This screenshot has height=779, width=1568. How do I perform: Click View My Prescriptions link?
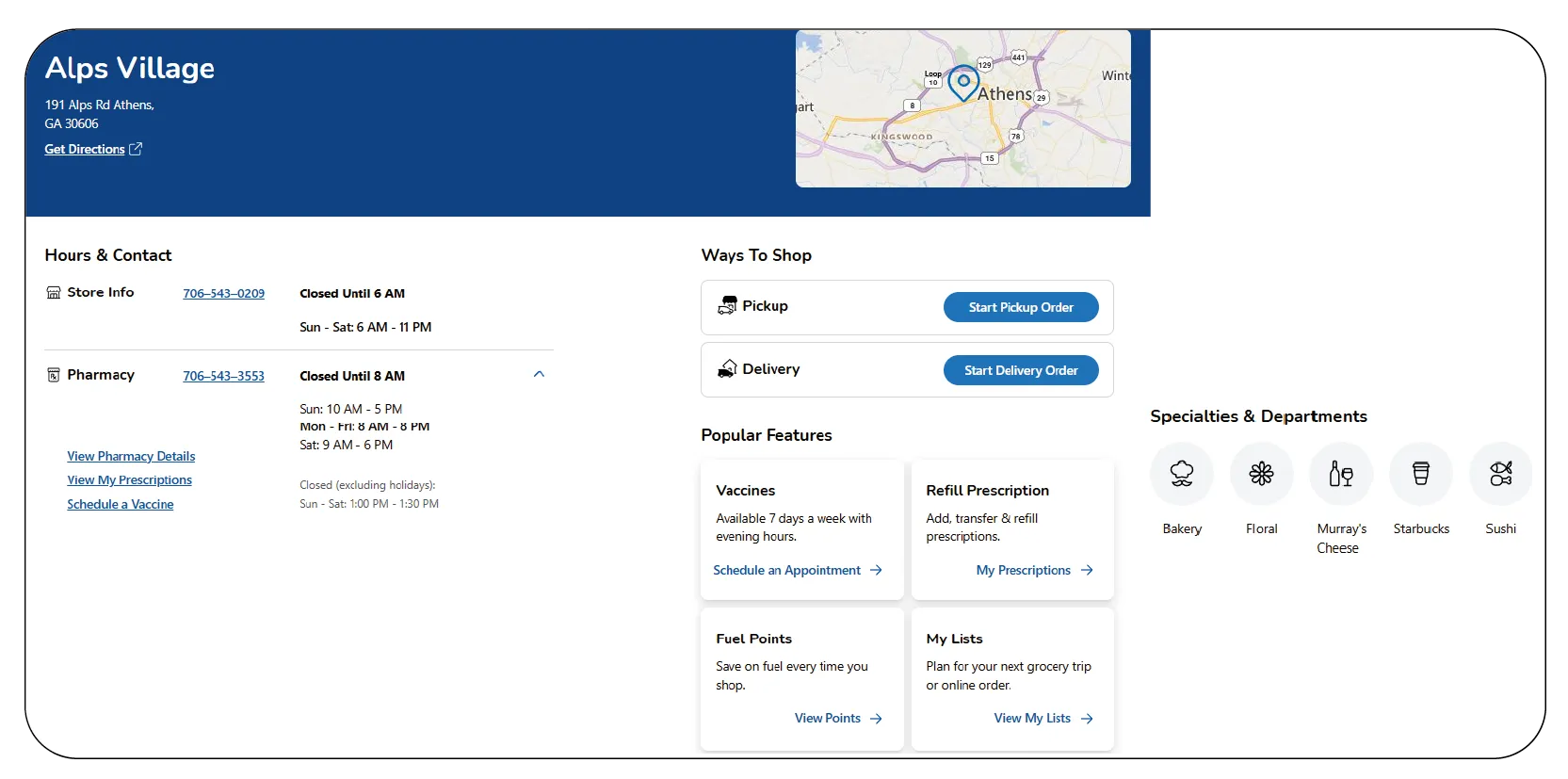[129, 480]
